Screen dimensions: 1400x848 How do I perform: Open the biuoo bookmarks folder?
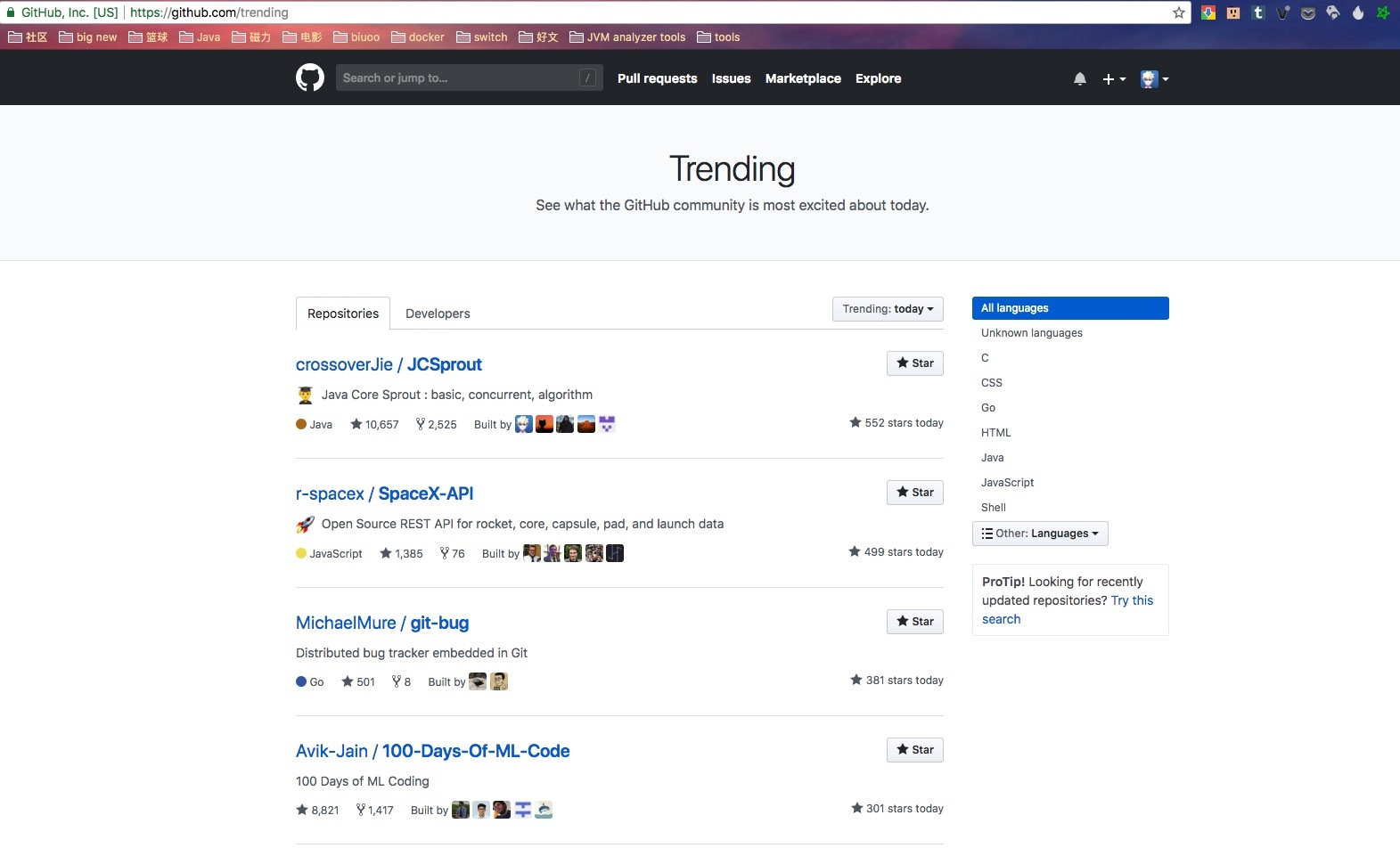pos(356,37)
